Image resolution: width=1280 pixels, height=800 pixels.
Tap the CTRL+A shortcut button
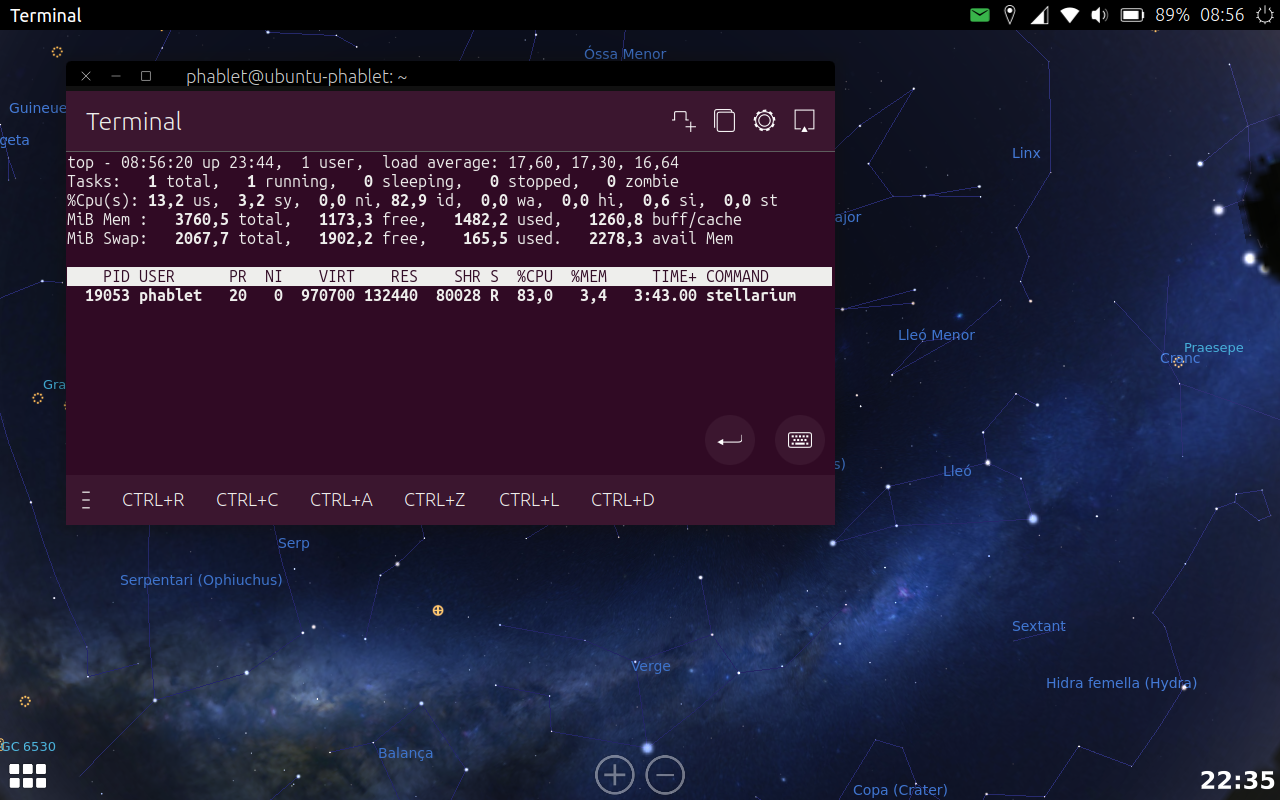coord(341,500)
